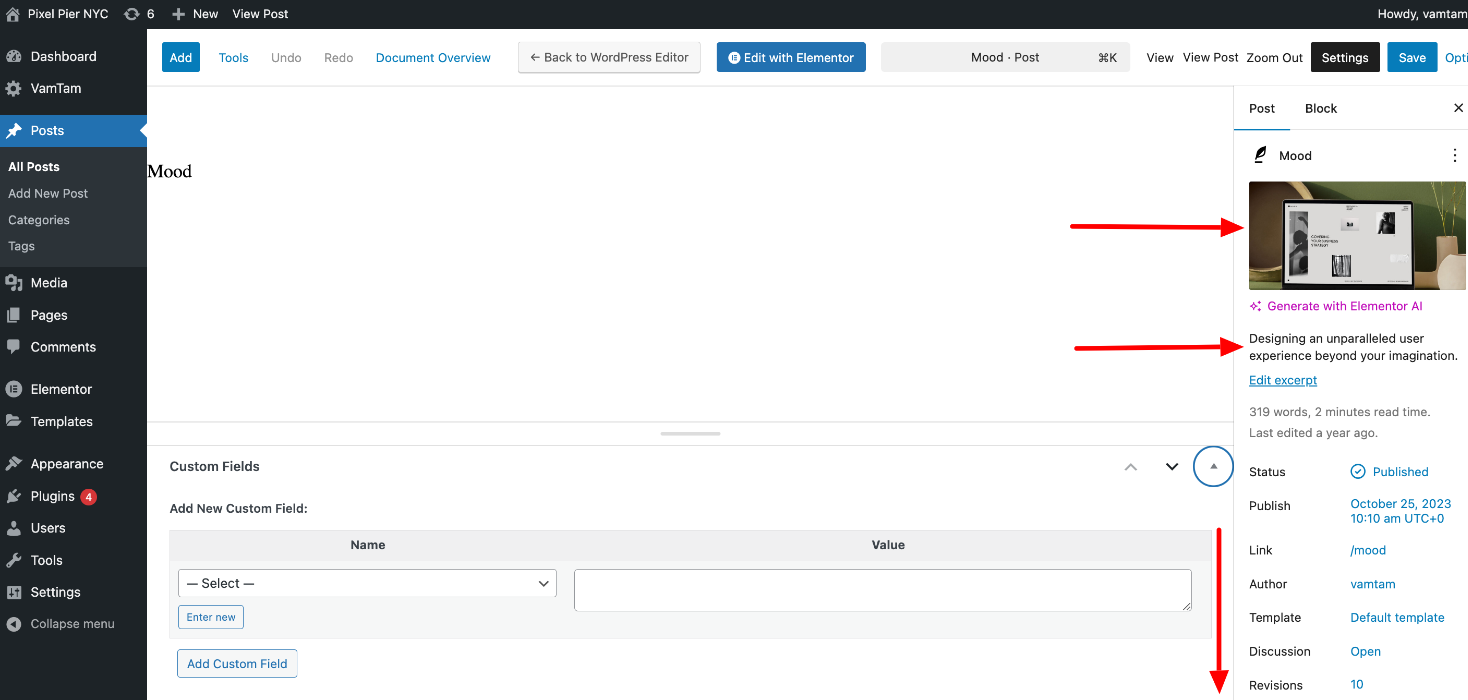Screen dimensions: 1468x700
Task: Open the Default template selector
Action: coord(1397,617)
